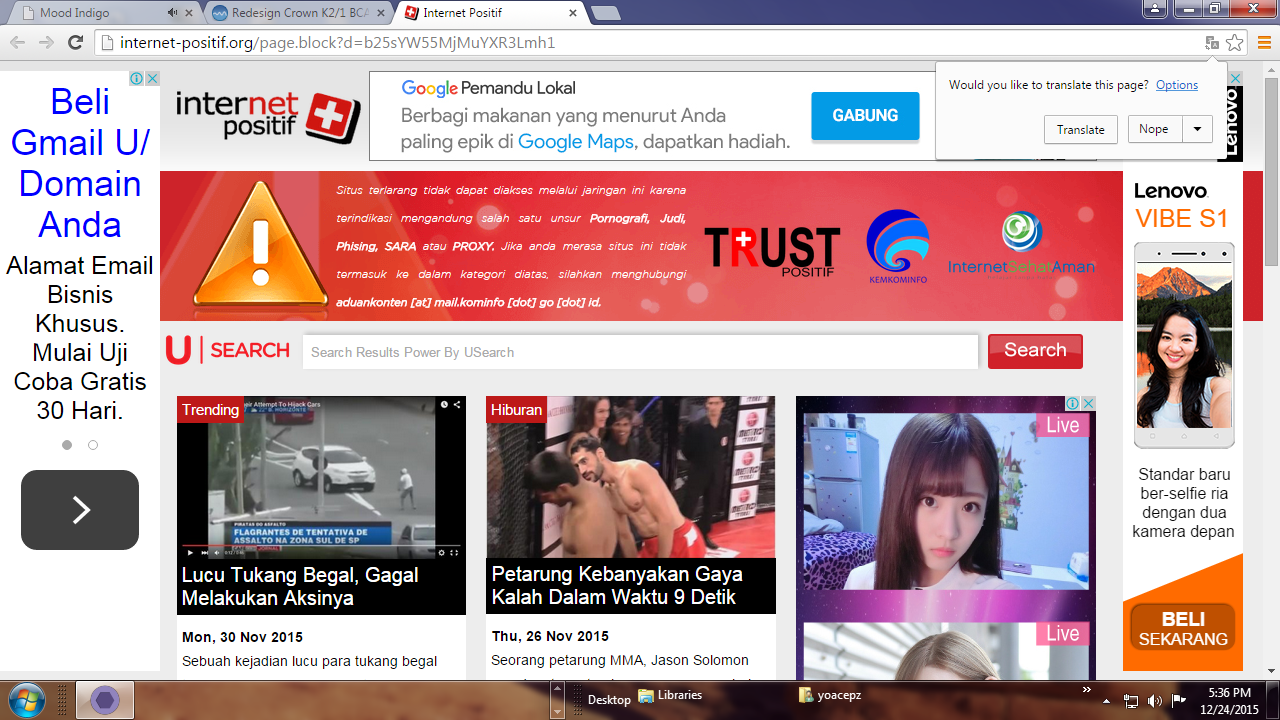This screenshot has height=720, width=1280.
Task: Click the translate icon in address bar
Action: (1211, 43)
